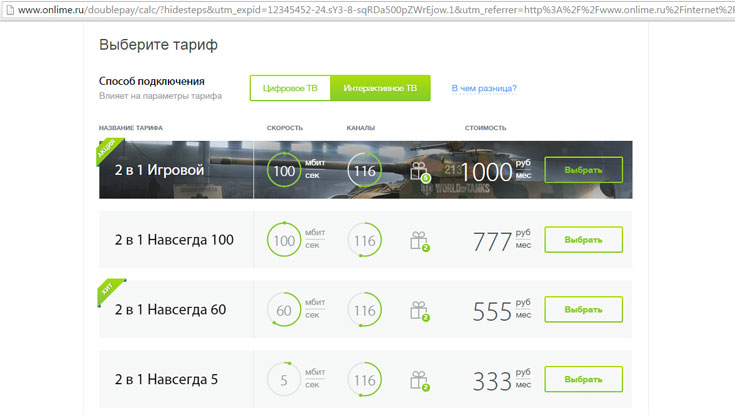Click gift icon in Навсегда 60 row
735x415 pixels.
(x=419, y=311)
